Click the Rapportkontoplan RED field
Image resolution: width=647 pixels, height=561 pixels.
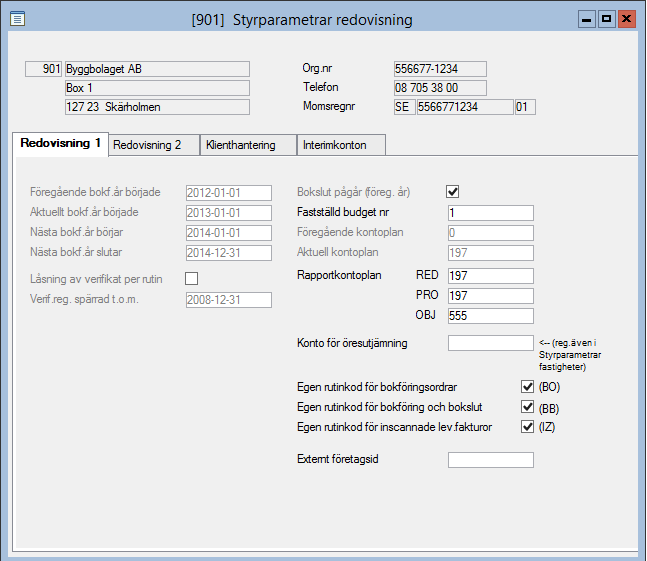[x=491, y=276]
